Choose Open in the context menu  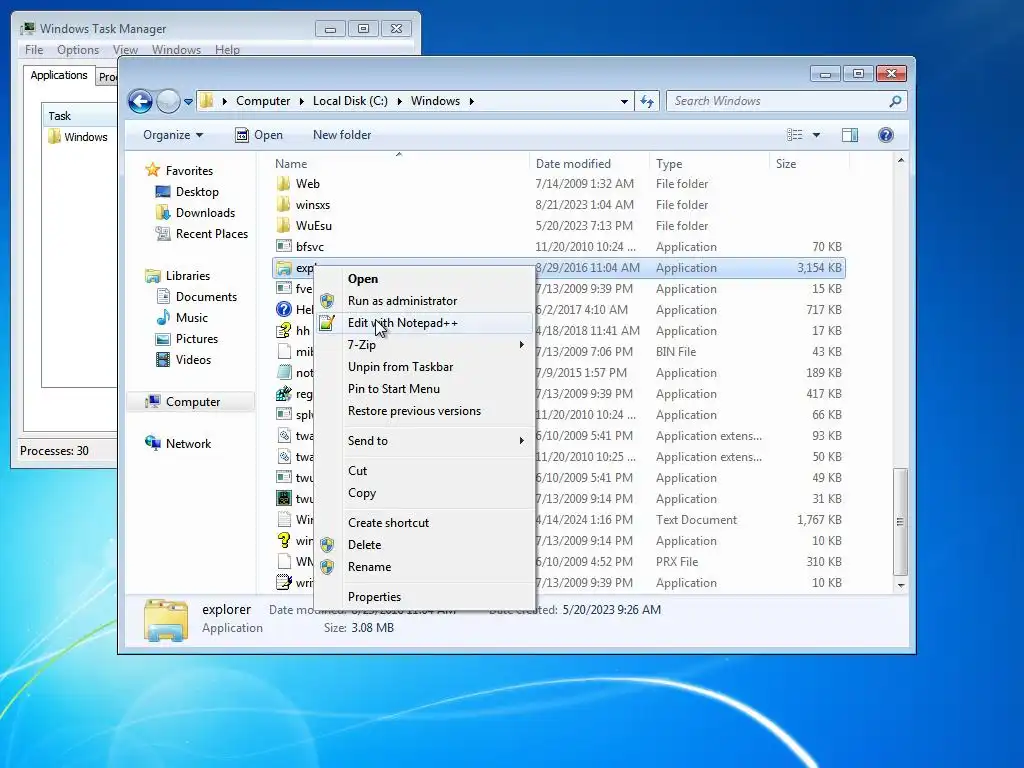pos(424,279)
